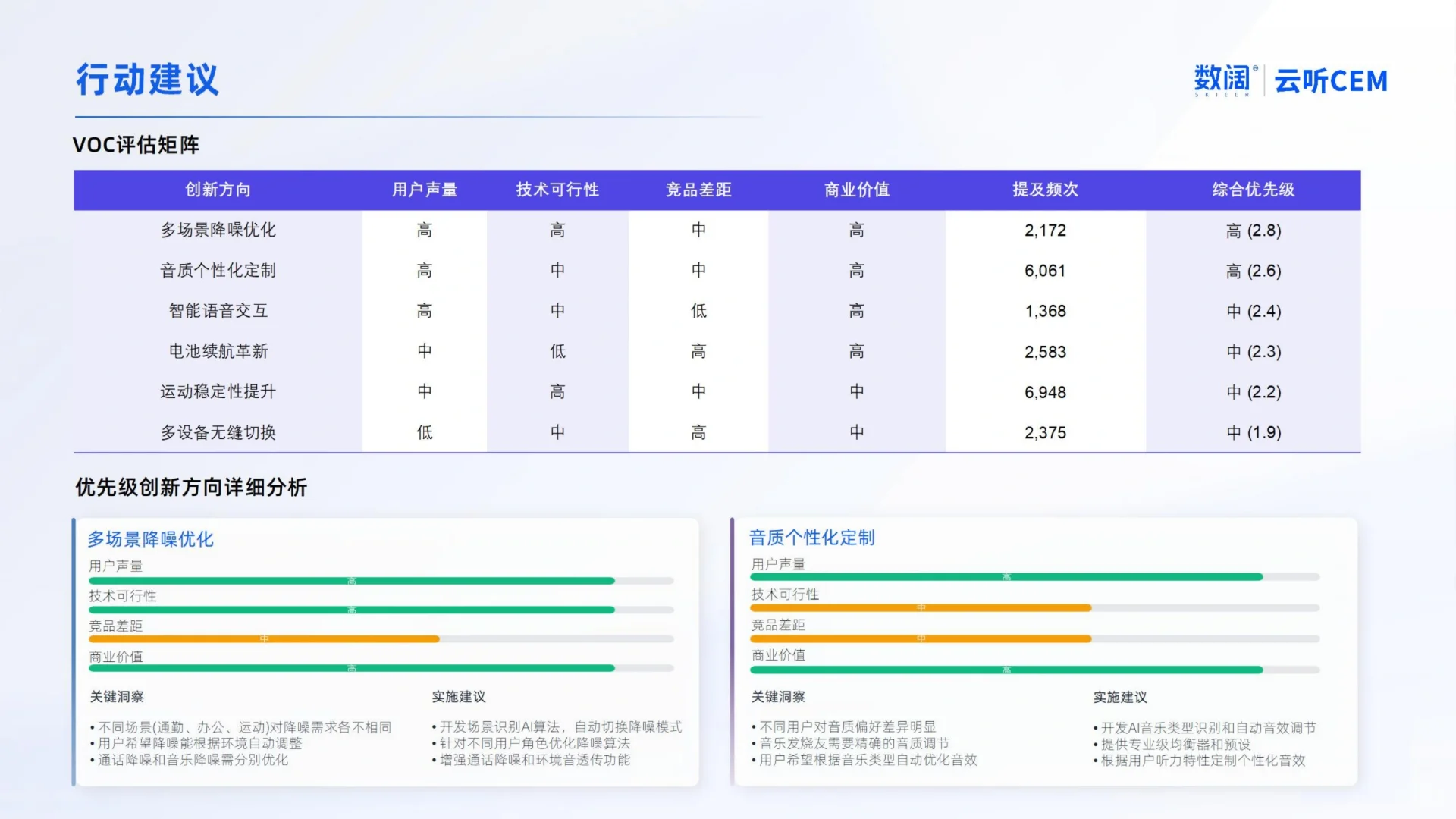The height and width of the screenshot is (819, 1456).
Task: Toggle the 低 technical feasibility of 电池续航革新
Action: coord(557,351)
